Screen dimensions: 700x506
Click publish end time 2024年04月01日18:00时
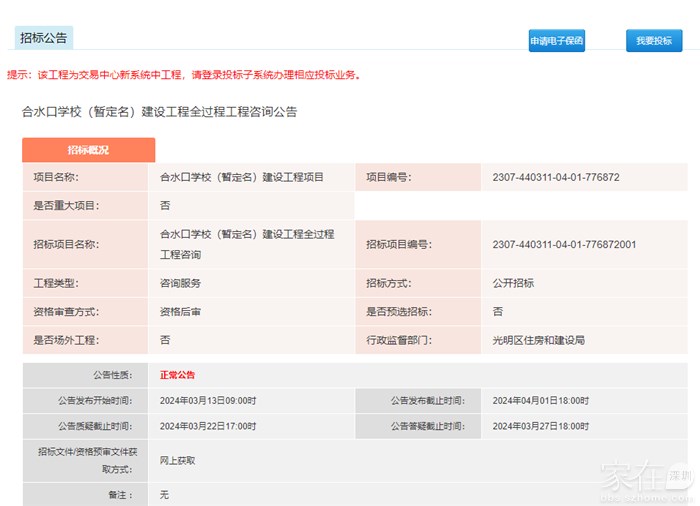tap(541, 400)
